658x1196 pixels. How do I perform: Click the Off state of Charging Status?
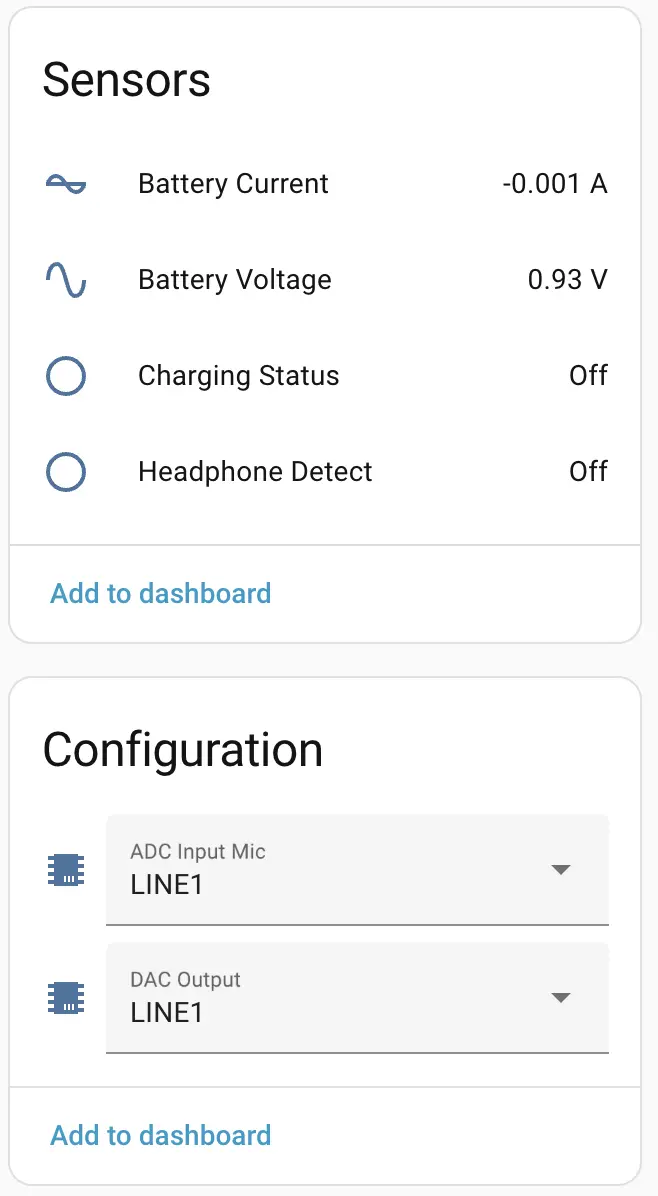pos(588,376)
